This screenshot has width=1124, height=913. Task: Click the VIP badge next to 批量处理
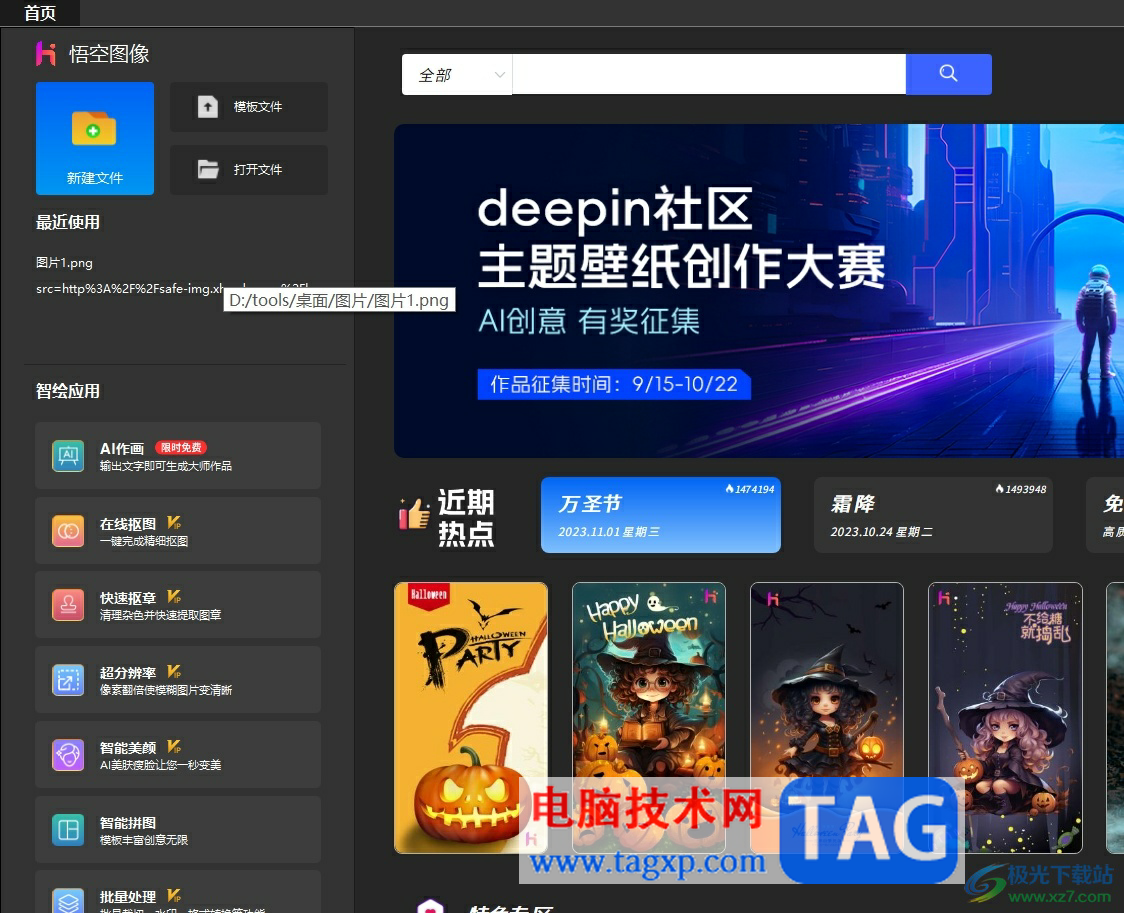click(174, 896)
